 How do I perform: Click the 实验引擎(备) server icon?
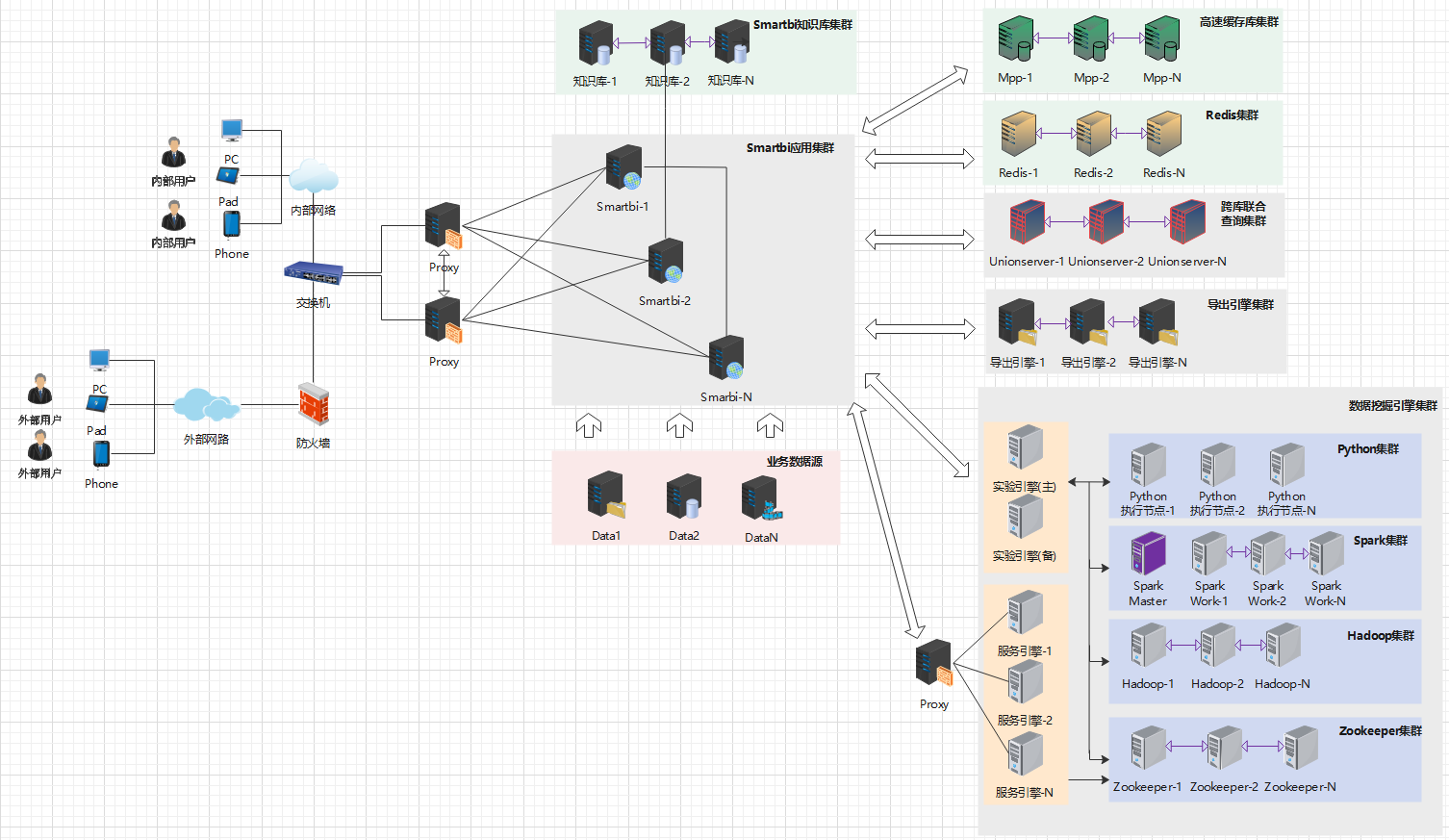(1026, 517)
